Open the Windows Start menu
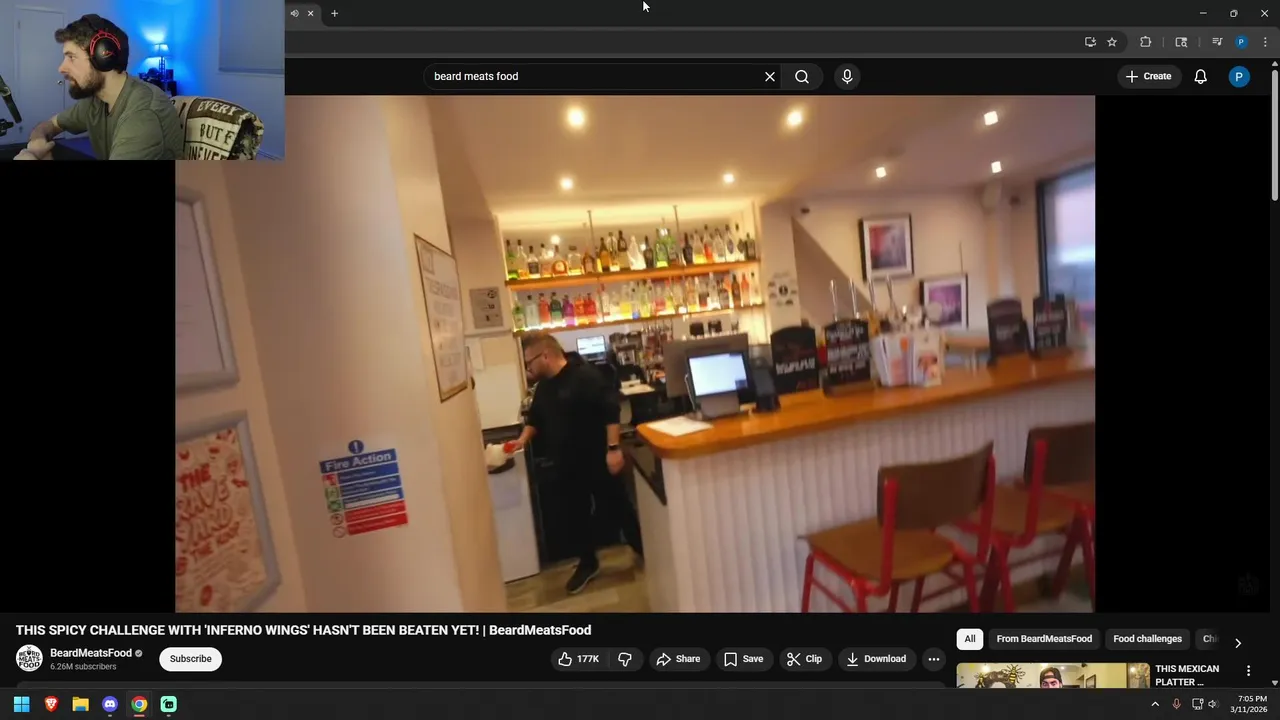This screenshot has width=1280, height=720. pos(21,704)
